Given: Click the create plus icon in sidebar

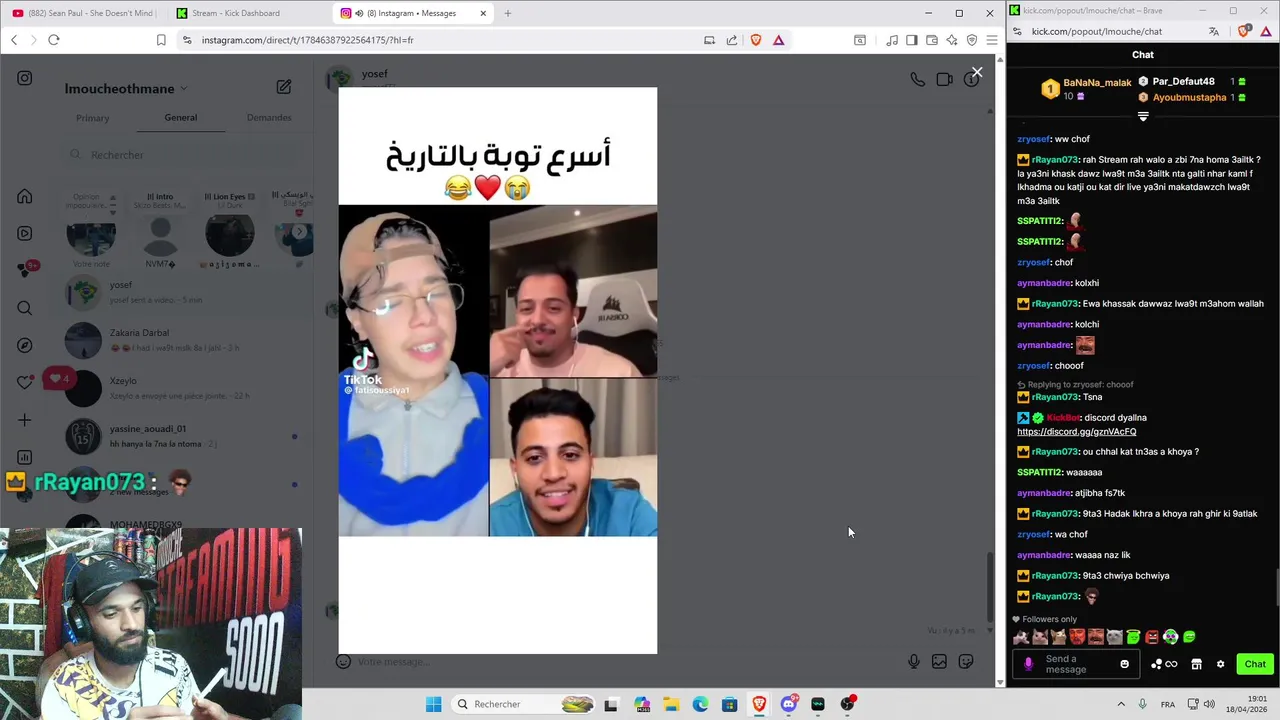Looking at the screenshot, I should tap(25, 420).
